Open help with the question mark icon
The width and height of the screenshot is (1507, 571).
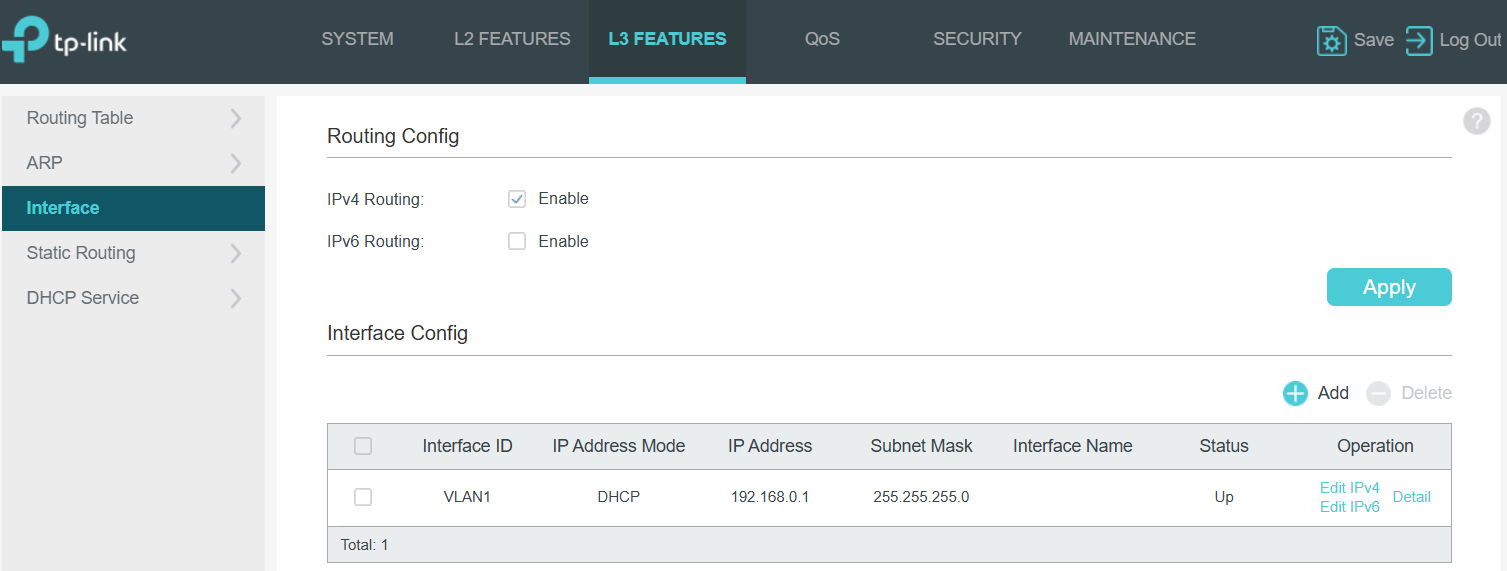click(x=1476, y=122)
